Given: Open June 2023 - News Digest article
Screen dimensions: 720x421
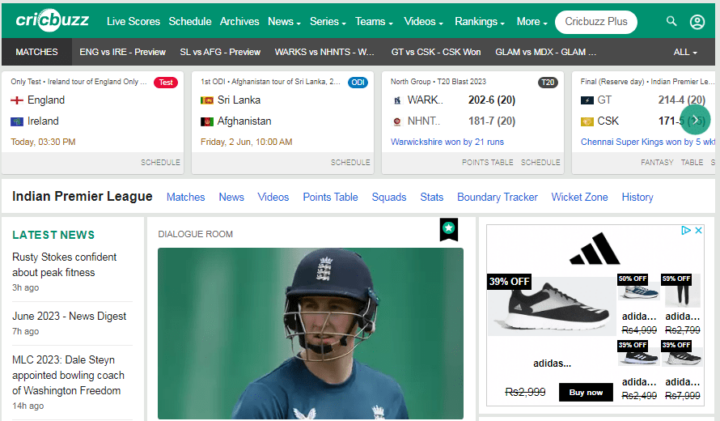Looking at the screenshot, I should click(69, 316).
